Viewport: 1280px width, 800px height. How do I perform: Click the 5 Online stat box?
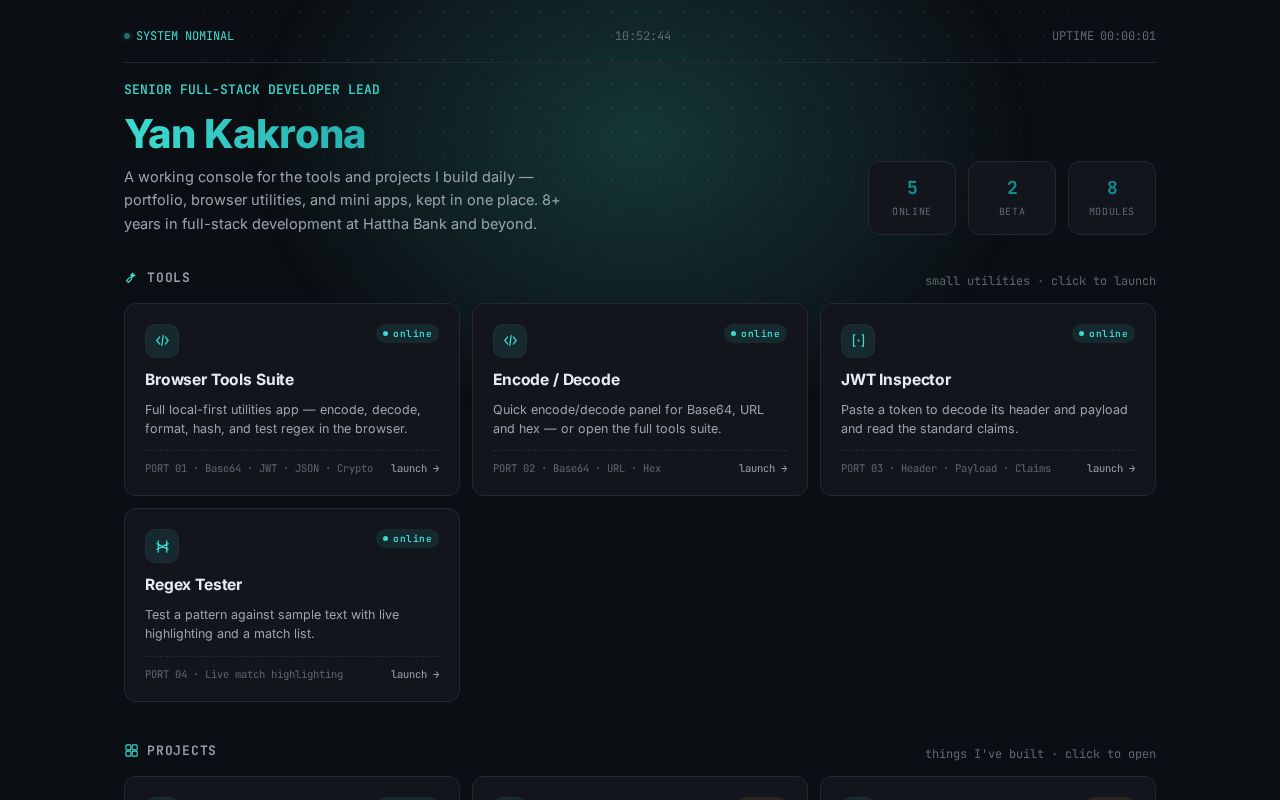(912, 198)
